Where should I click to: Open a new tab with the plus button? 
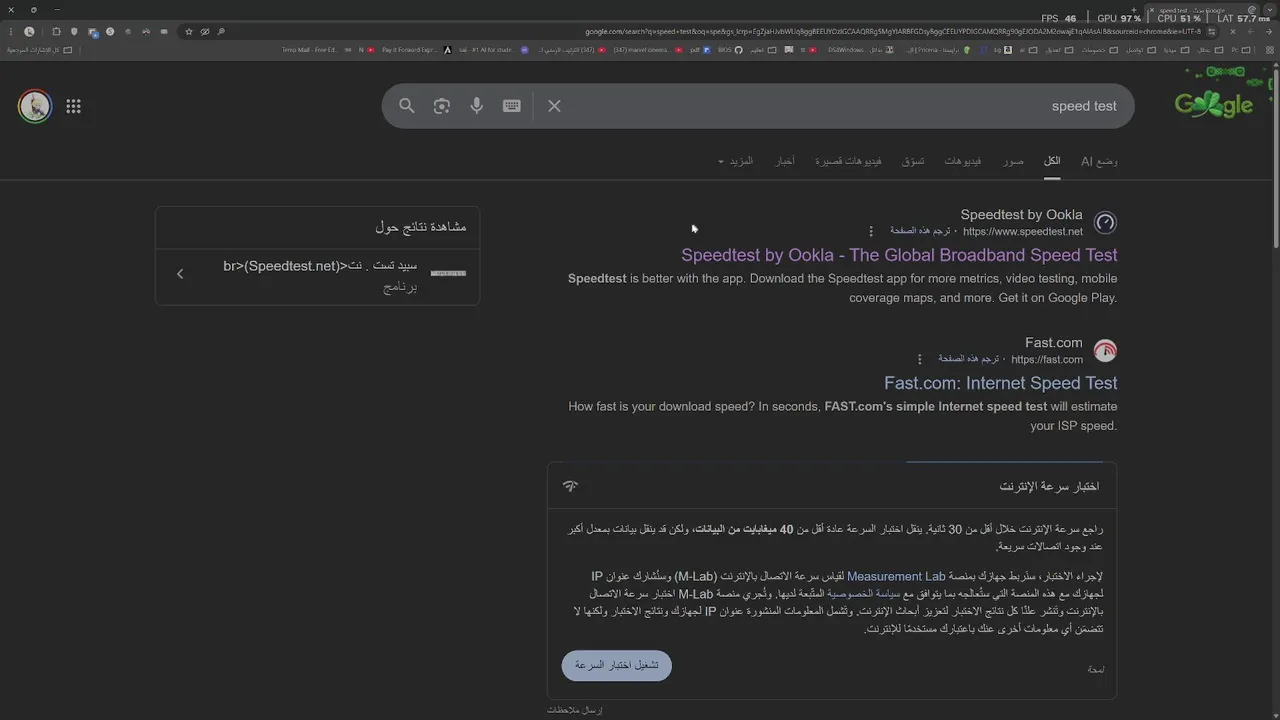pos(1134,9)
